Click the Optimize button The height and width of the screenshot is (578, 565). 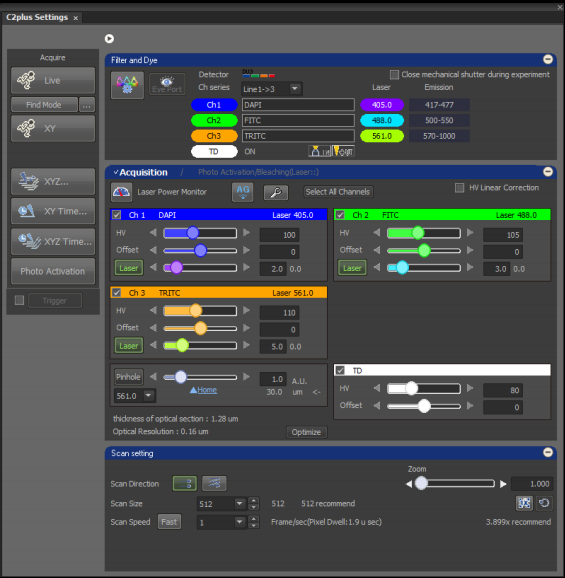306,432
